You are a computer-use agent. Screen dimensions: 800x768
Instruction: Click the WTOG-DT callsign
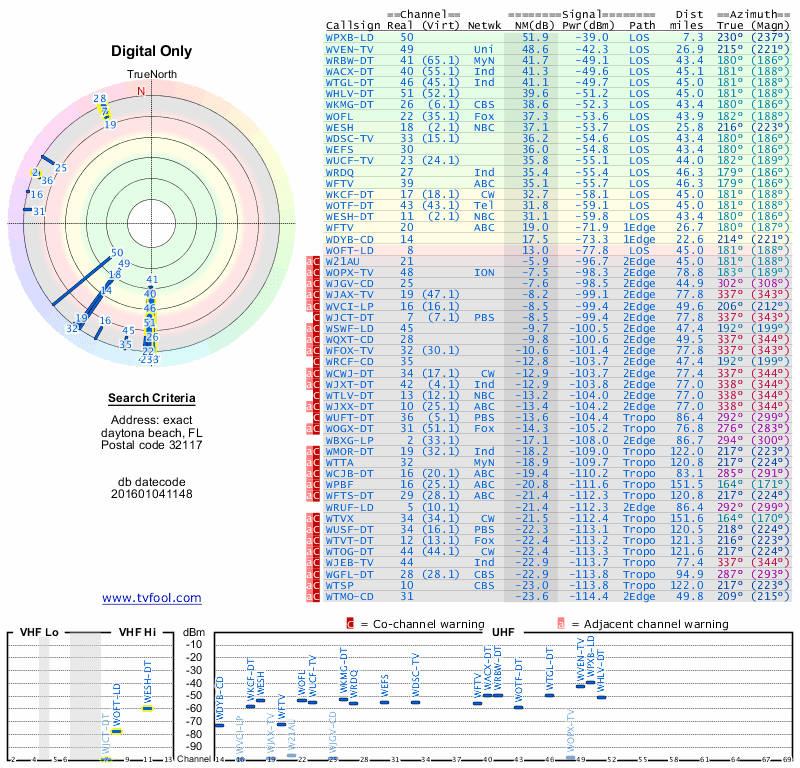pos(349,552)
